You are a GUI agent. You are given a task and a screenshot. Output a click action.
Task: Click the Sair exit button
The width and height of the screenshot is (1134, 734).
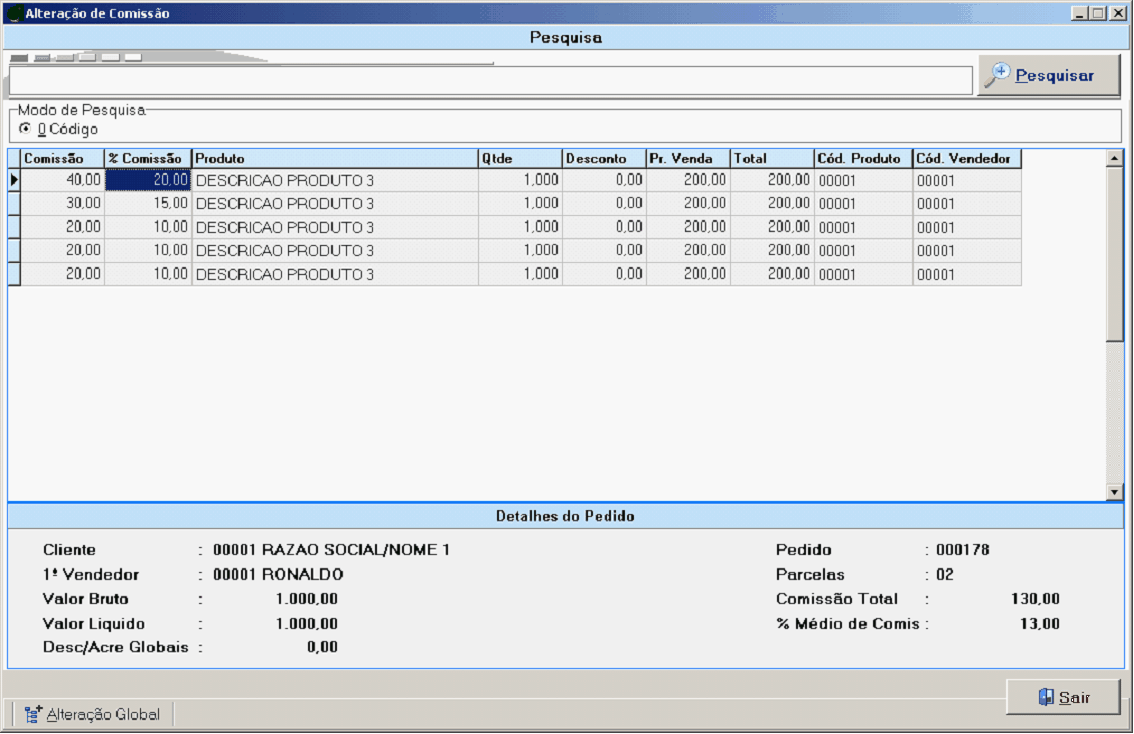pyautogui.click(x=1063, y=698)
